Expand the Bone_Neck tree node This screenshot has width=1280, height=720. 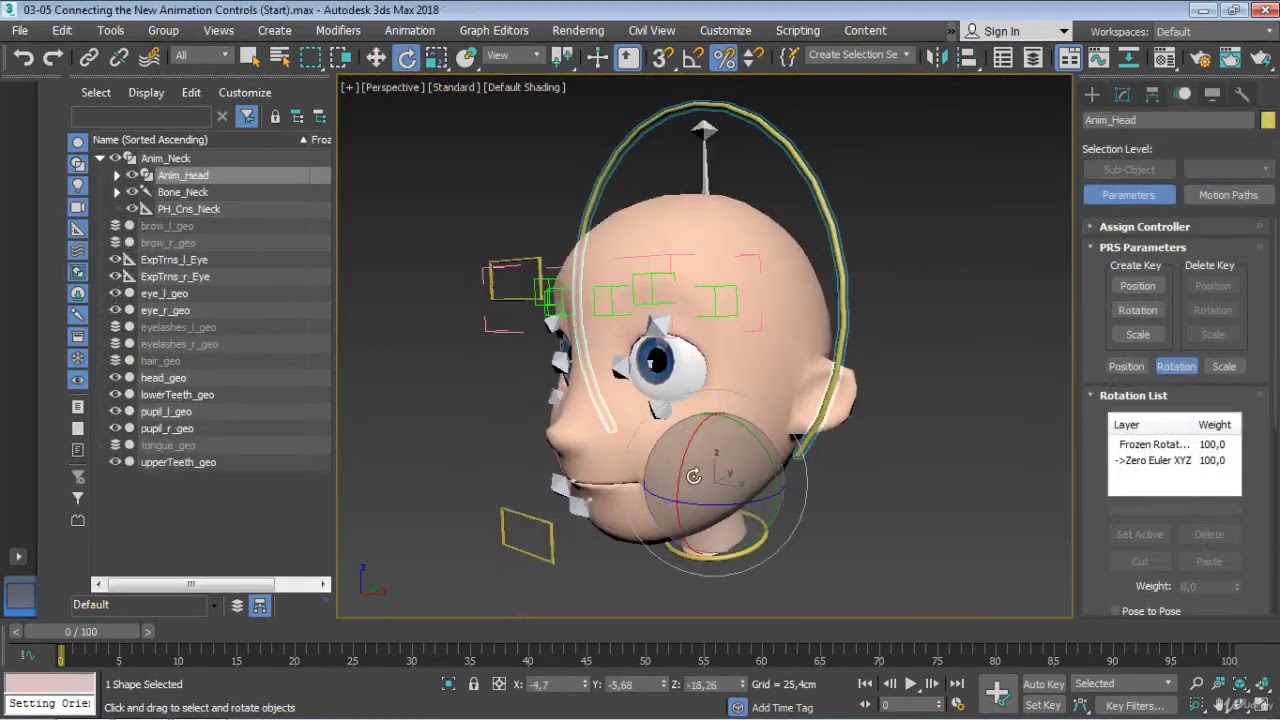point(116,192)
